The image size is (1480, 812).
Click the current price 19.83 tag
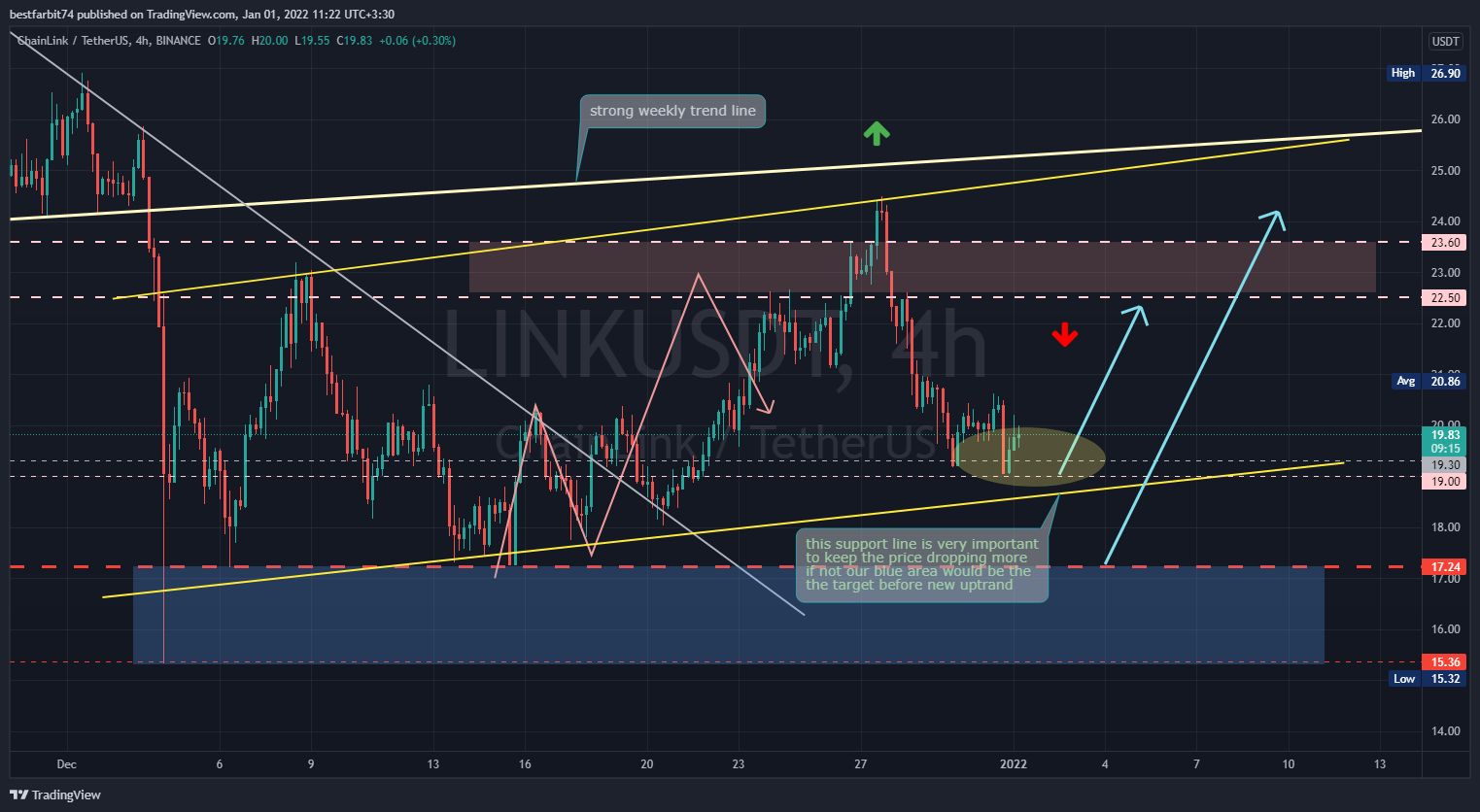tap(1445, 435)
